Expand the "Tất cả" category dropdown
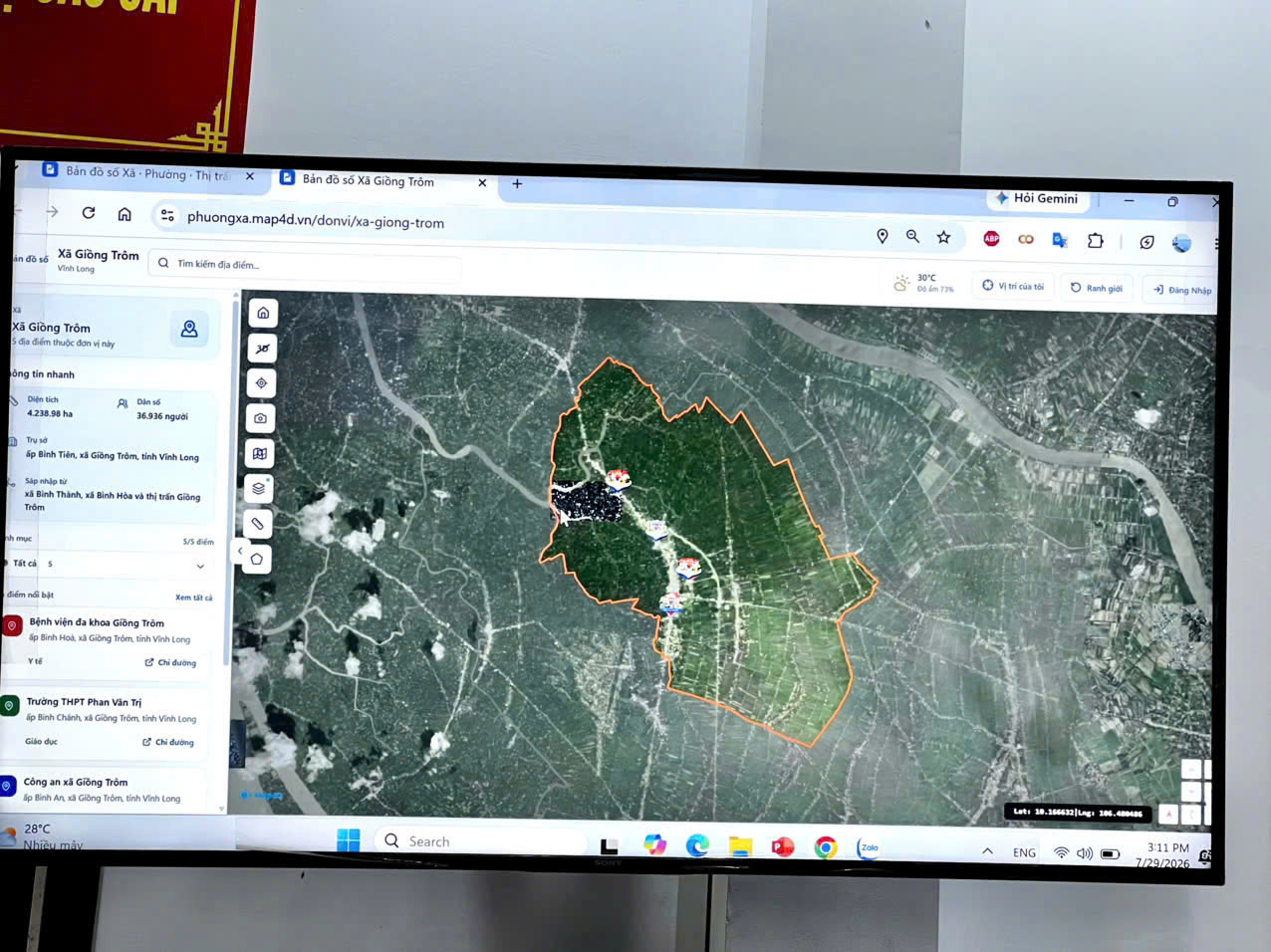This screenshot has width=1271, height=952. [x=111, y=565]
